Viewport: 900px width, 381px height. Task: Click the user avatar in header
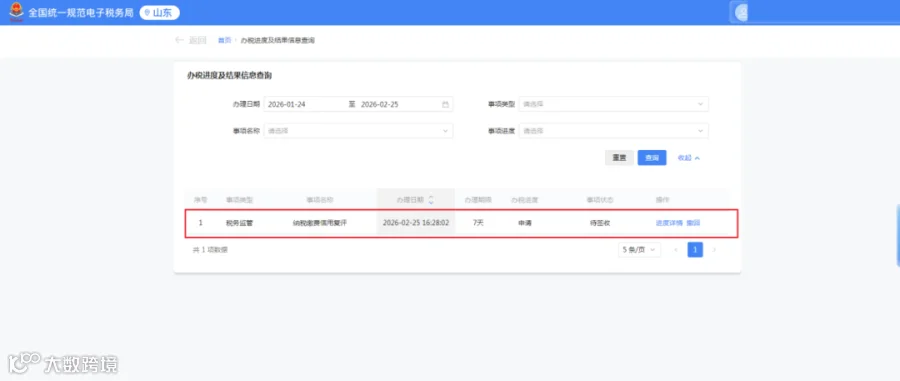pyautogui.click(x=743, y=13)
